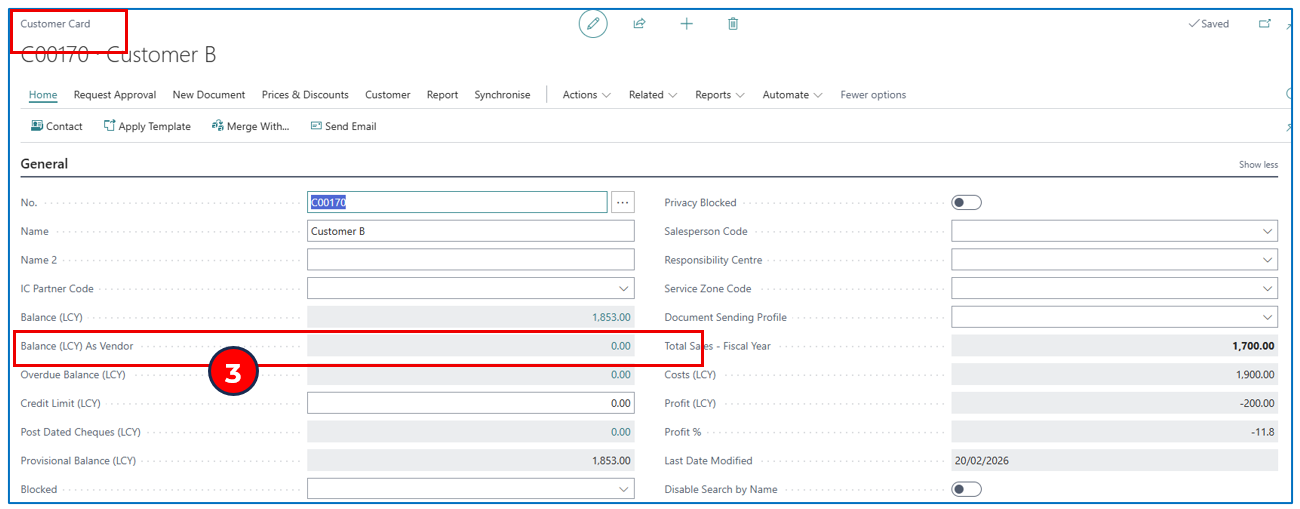Image resolution: width=1300 pixels, height=509 pixels.
Task: Select the Prices & Discounts tab
Action: tap(305, 95)
